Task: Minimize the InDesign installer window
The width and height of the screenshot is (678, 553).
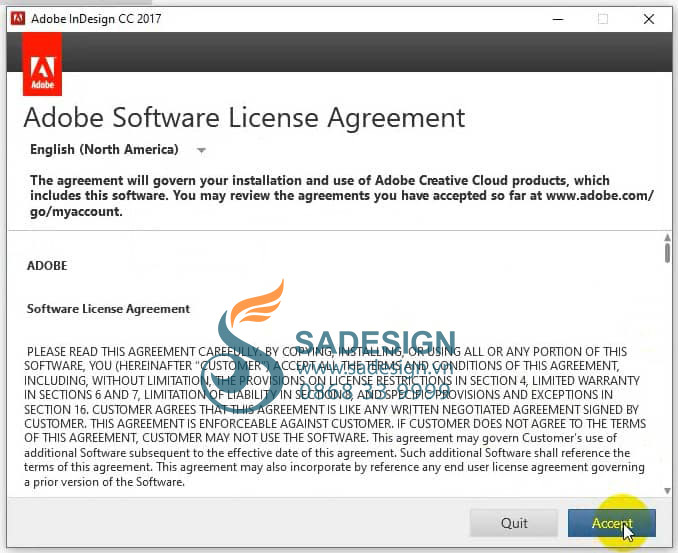Action: 558,19
